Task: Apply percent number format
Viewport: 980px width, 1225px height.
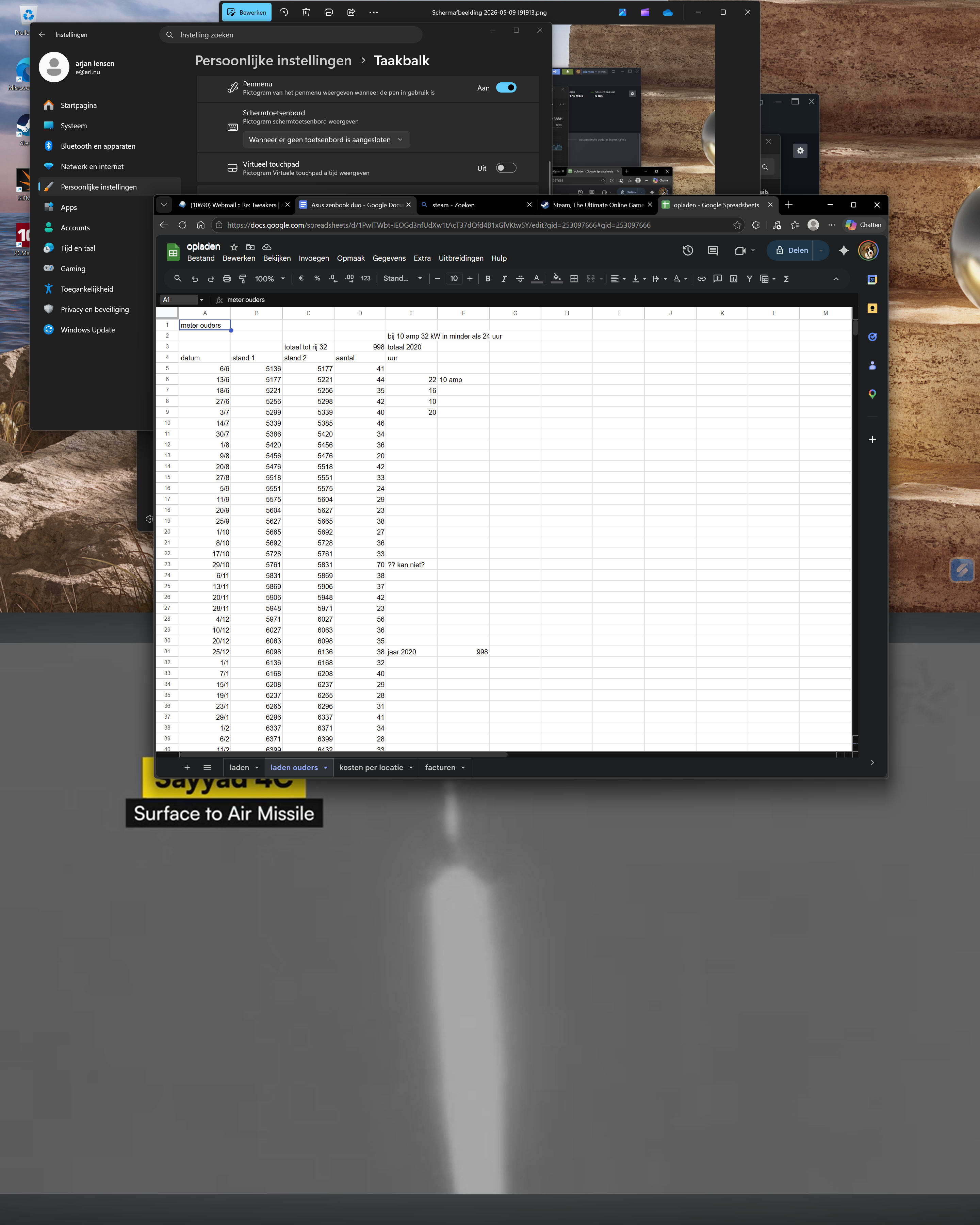Action: point(317,278)
